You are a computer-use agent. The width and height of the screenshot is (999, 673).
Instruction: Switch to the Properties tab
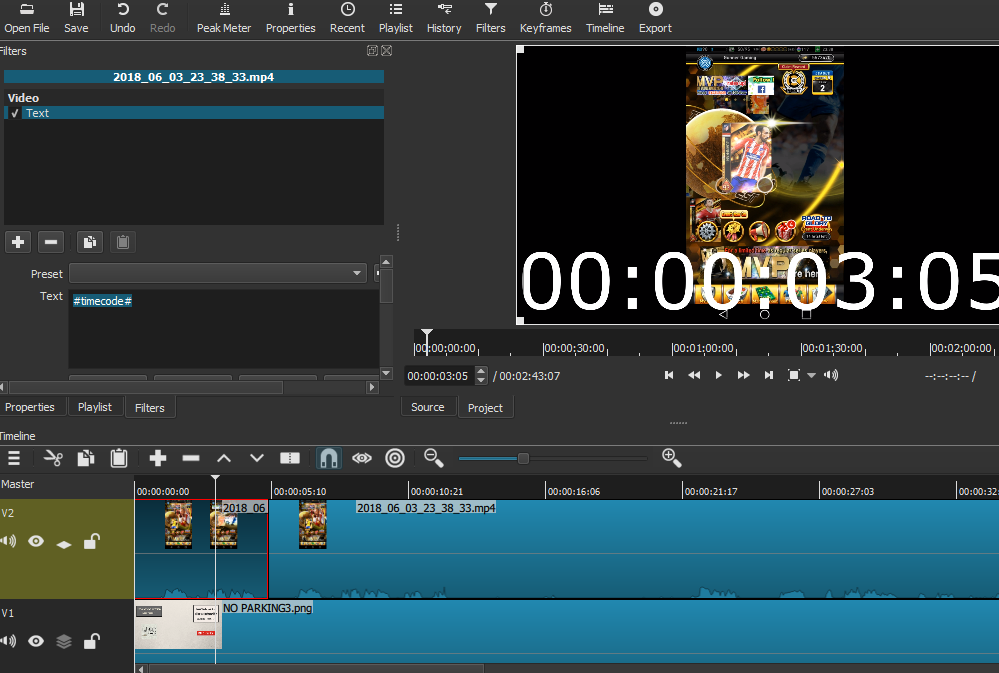(x=30, y=407)
